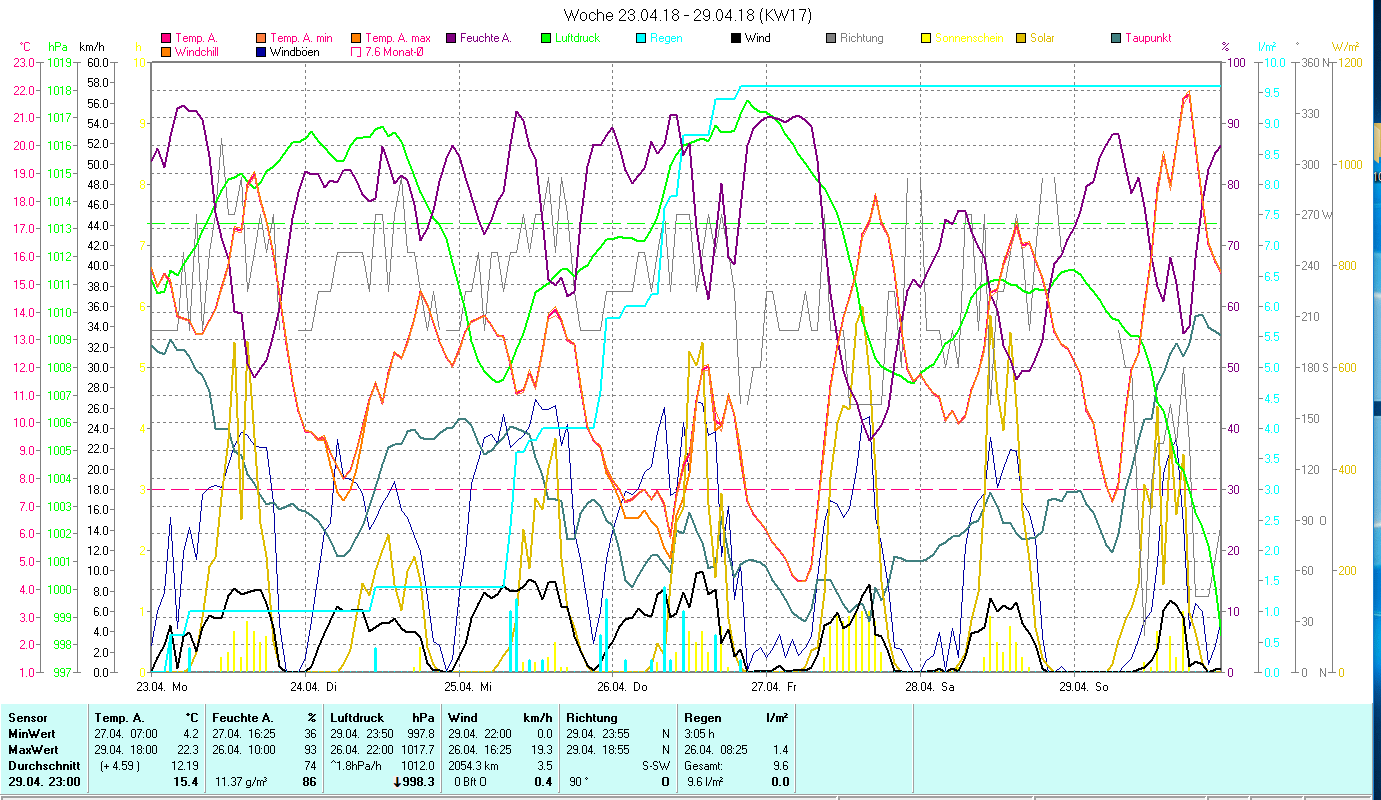The width and height of the screenshot is (1381, 800).
Task: Click the Temp. A. legend color swatch
Action: (166, 38)
